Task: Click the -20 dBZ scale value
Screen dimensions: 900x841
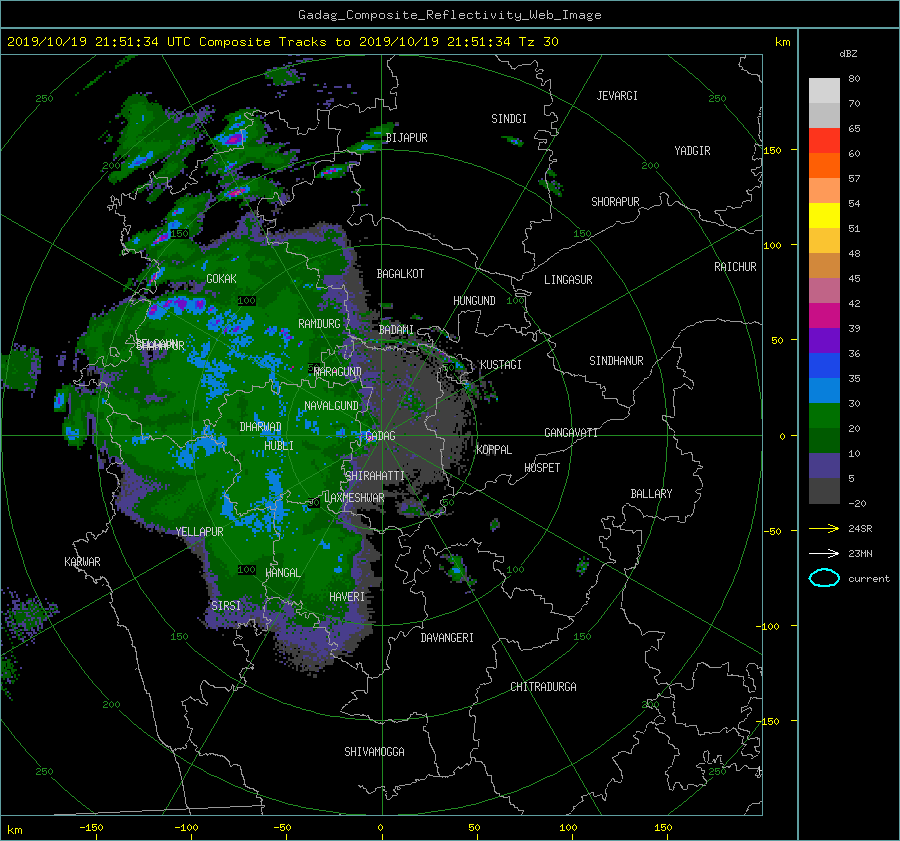Action: tap(857, 503)
